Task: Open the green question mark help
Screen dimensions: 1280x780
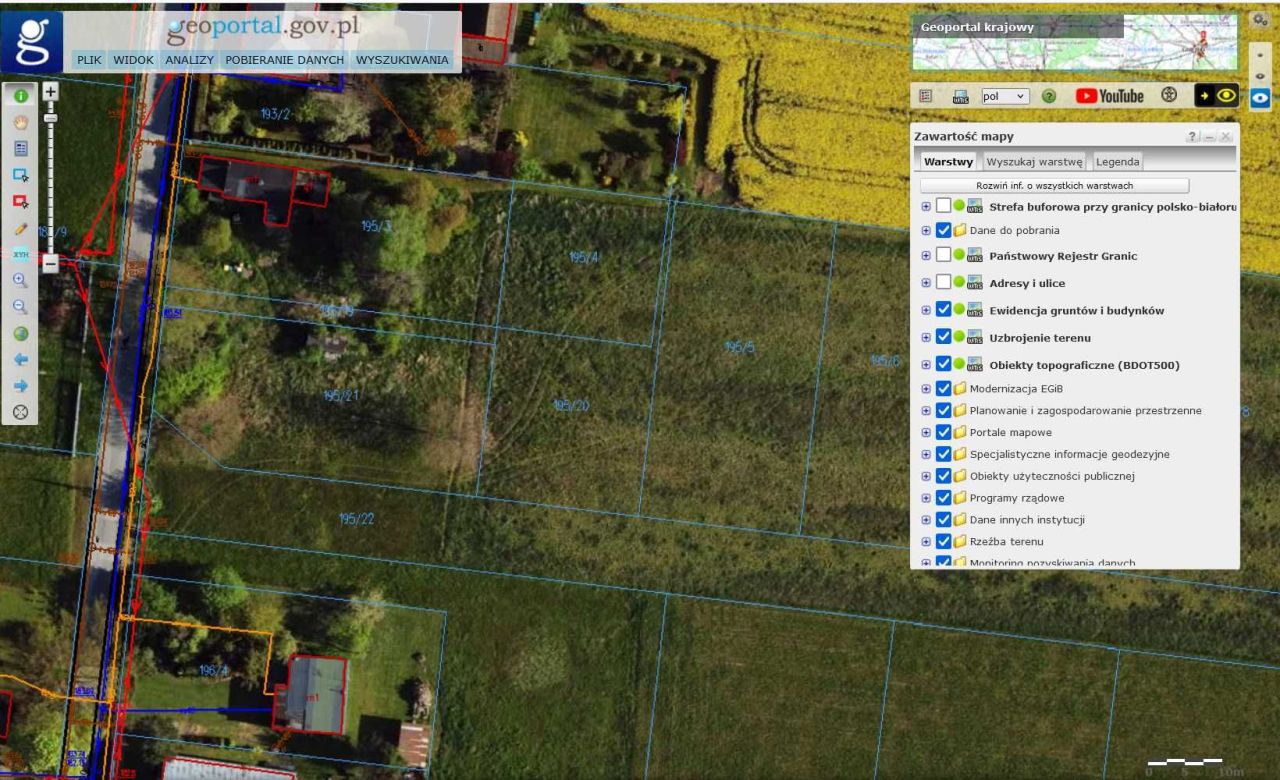Action: (1049, 96)
